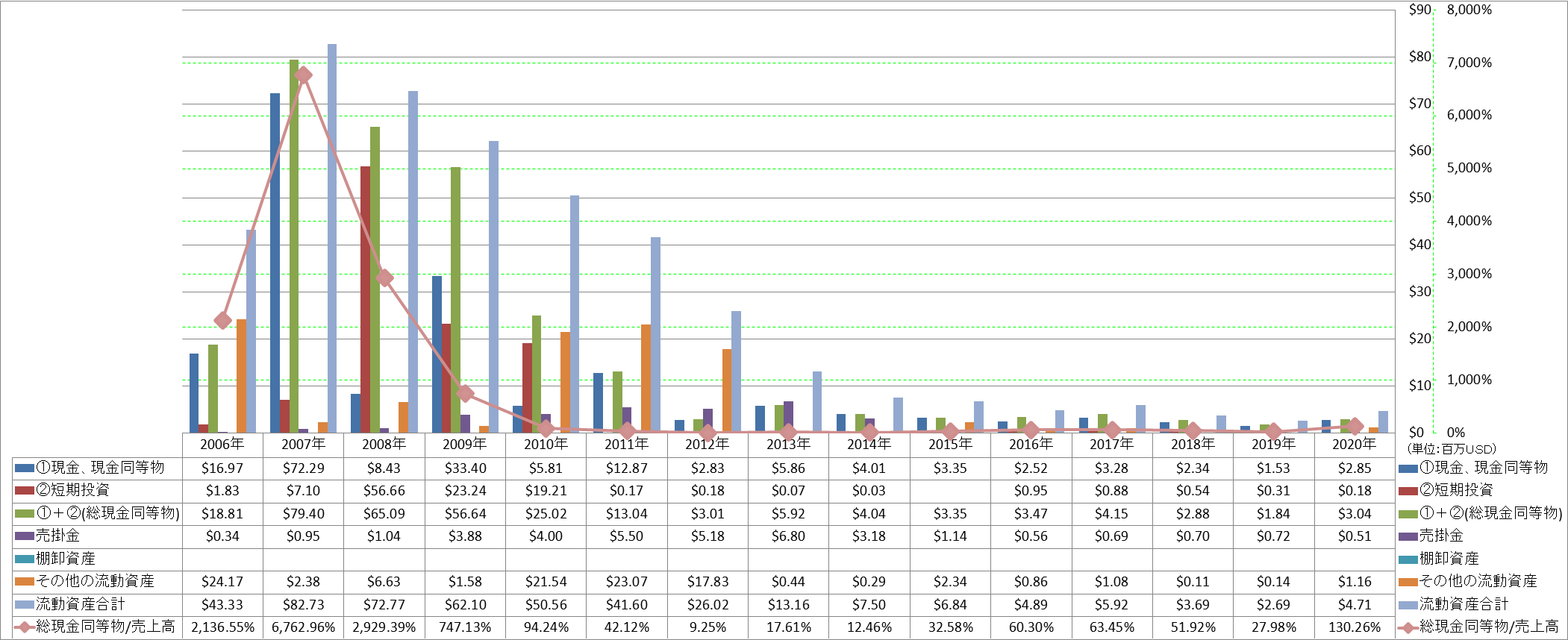Click ②短期投資 in the right-side legend
This screenshot has width=1568, height=640.
1456,490
